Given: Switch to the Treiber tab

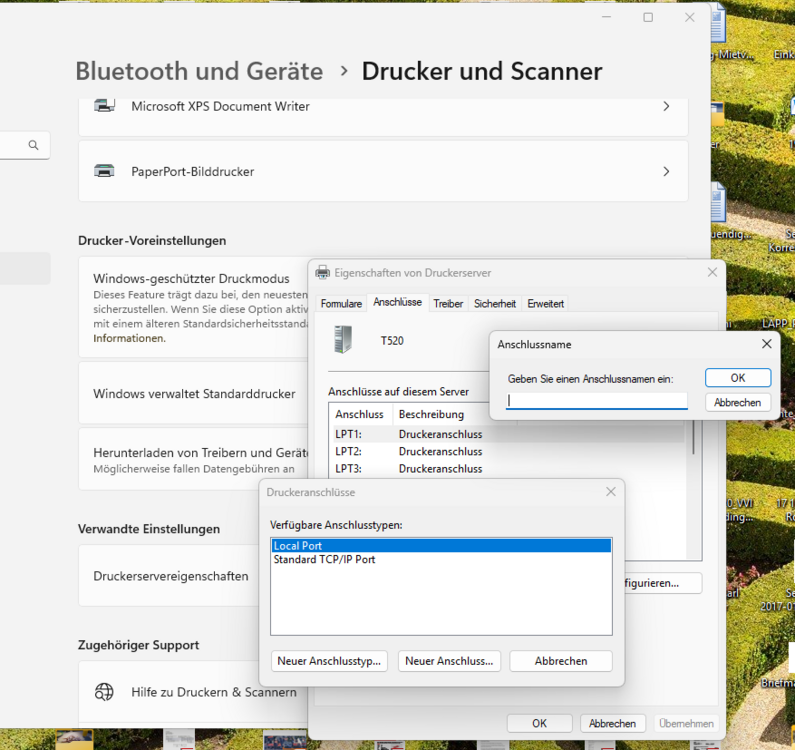Looking at the screenshot, I should click(x=448, y=303).
